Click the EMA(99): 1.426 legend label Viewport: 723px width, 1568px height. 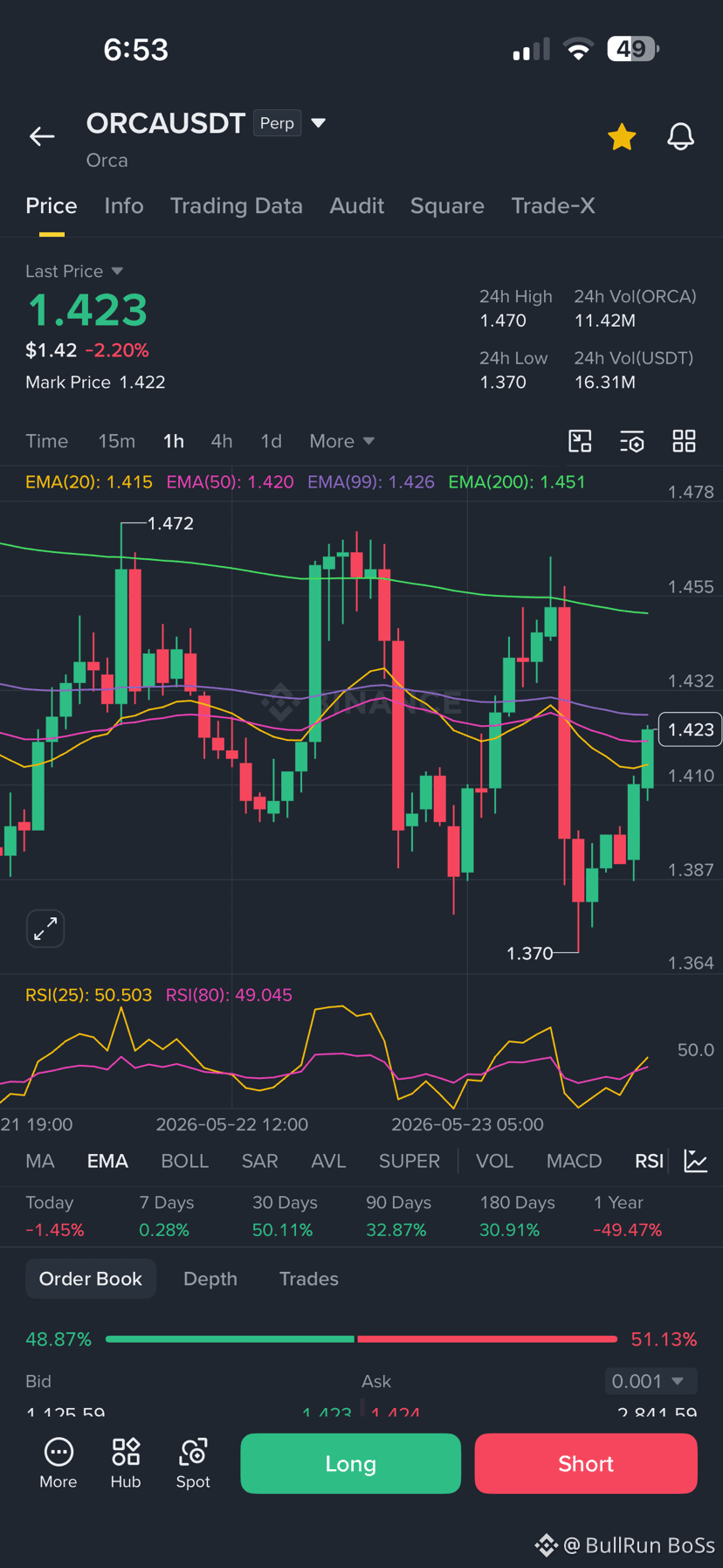click(371, 482)
